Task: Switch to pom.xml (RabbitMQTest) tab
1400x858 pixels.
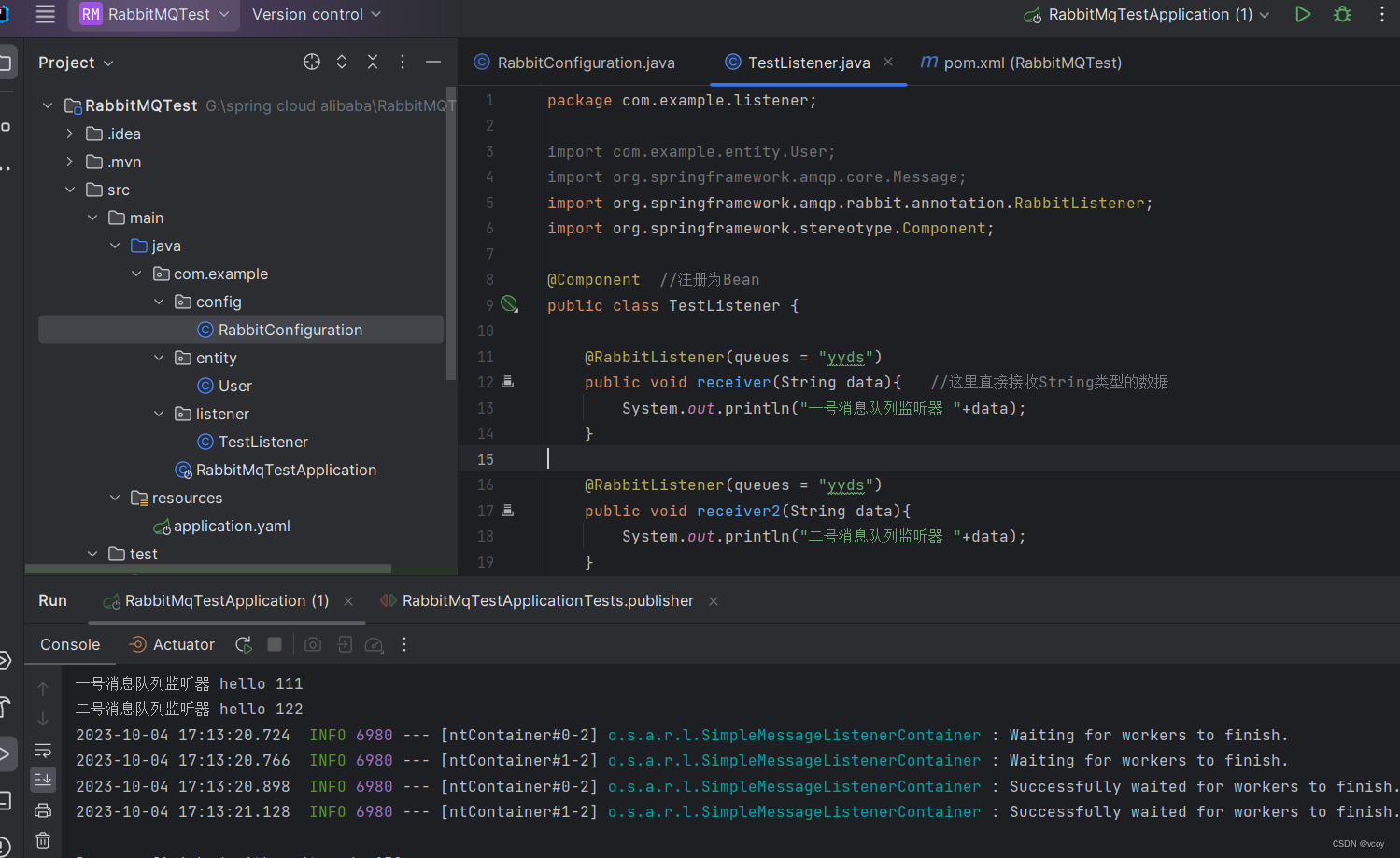Action: click(x=1021, y=63)
